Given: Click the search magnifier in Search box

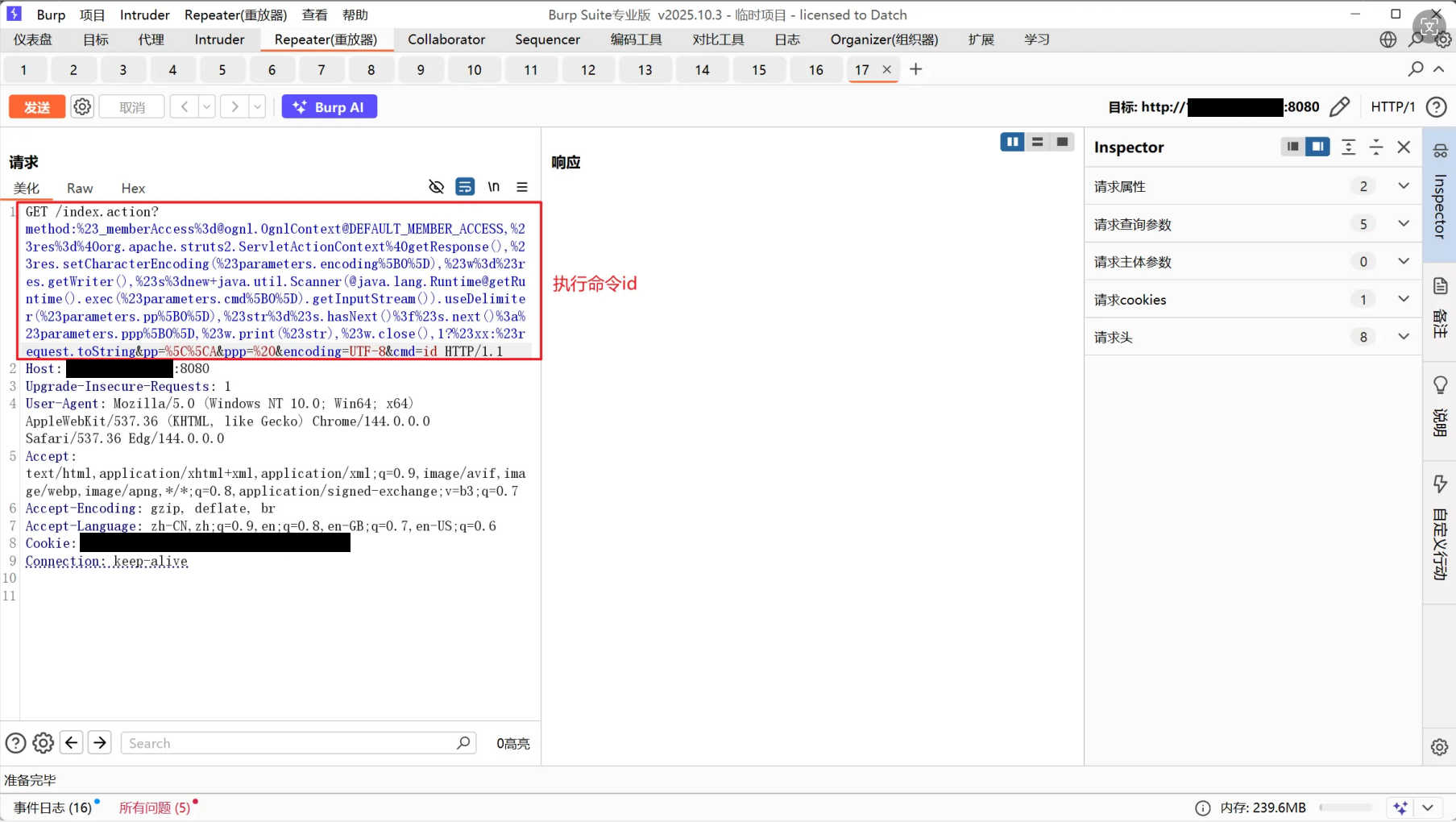Looking at the screenshot, I should pyautogui.click(x=463, y=743).
